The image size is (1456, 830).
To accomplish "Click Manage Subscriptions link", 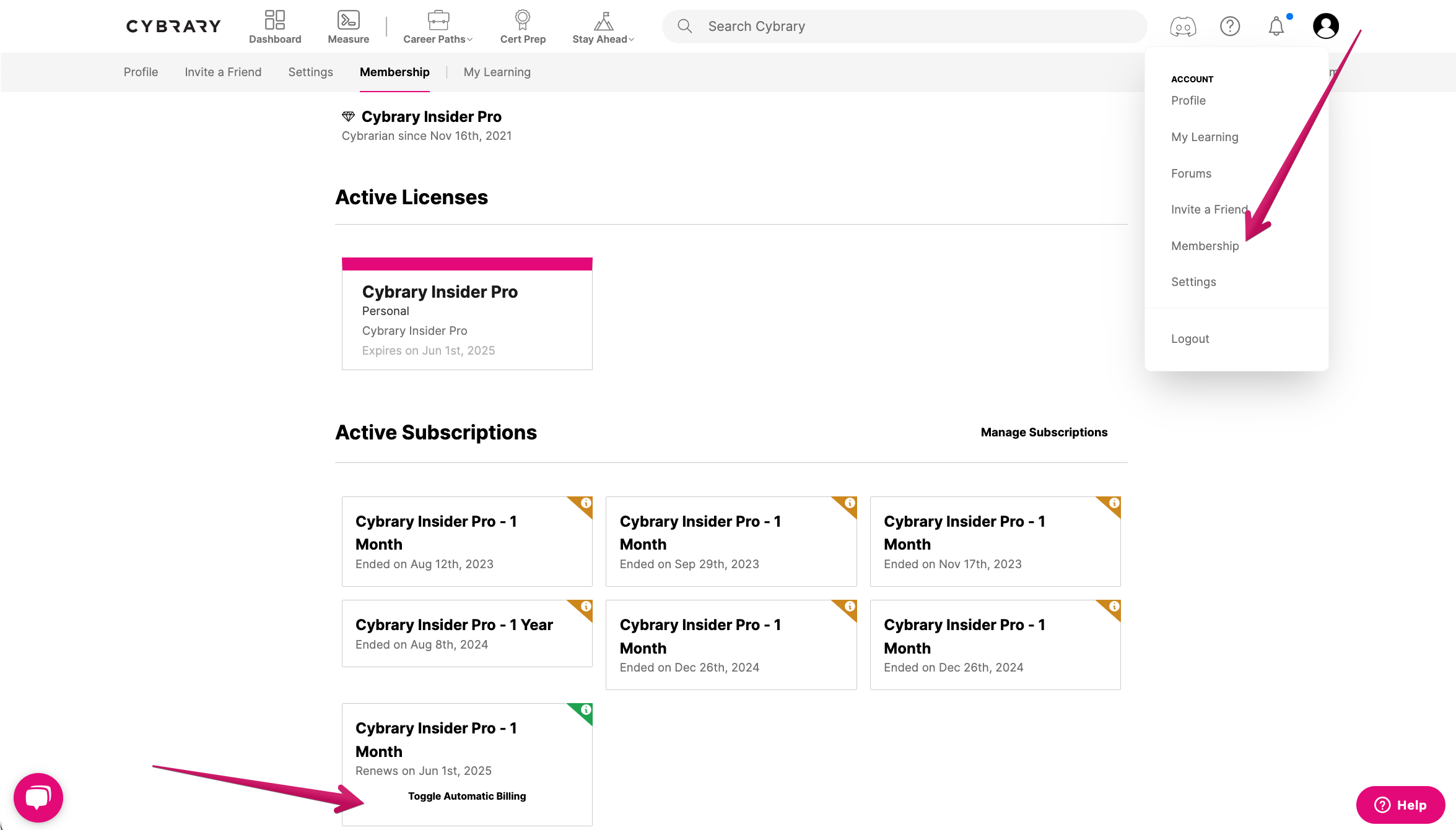I will pyautogui.click(x=1044, y=432).
